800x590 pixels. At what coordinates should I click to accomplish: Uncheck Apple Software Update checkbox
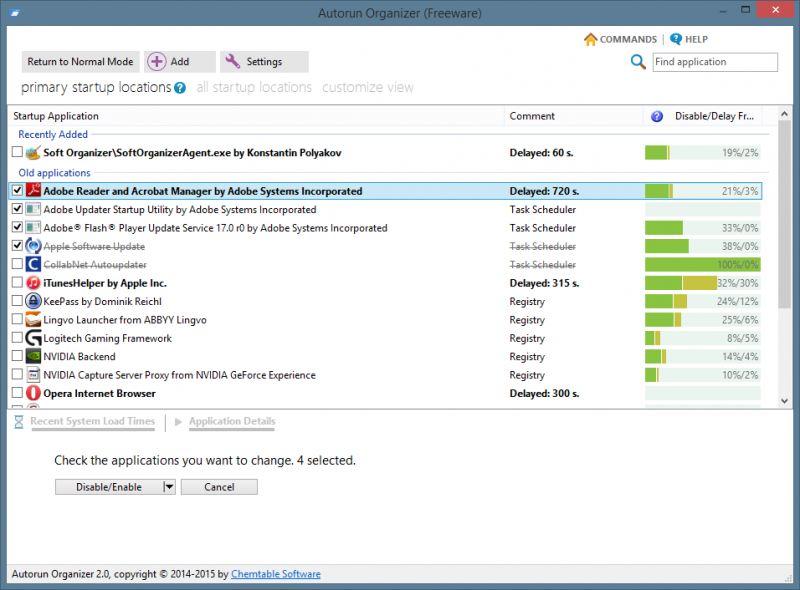[x=17, y=245]
